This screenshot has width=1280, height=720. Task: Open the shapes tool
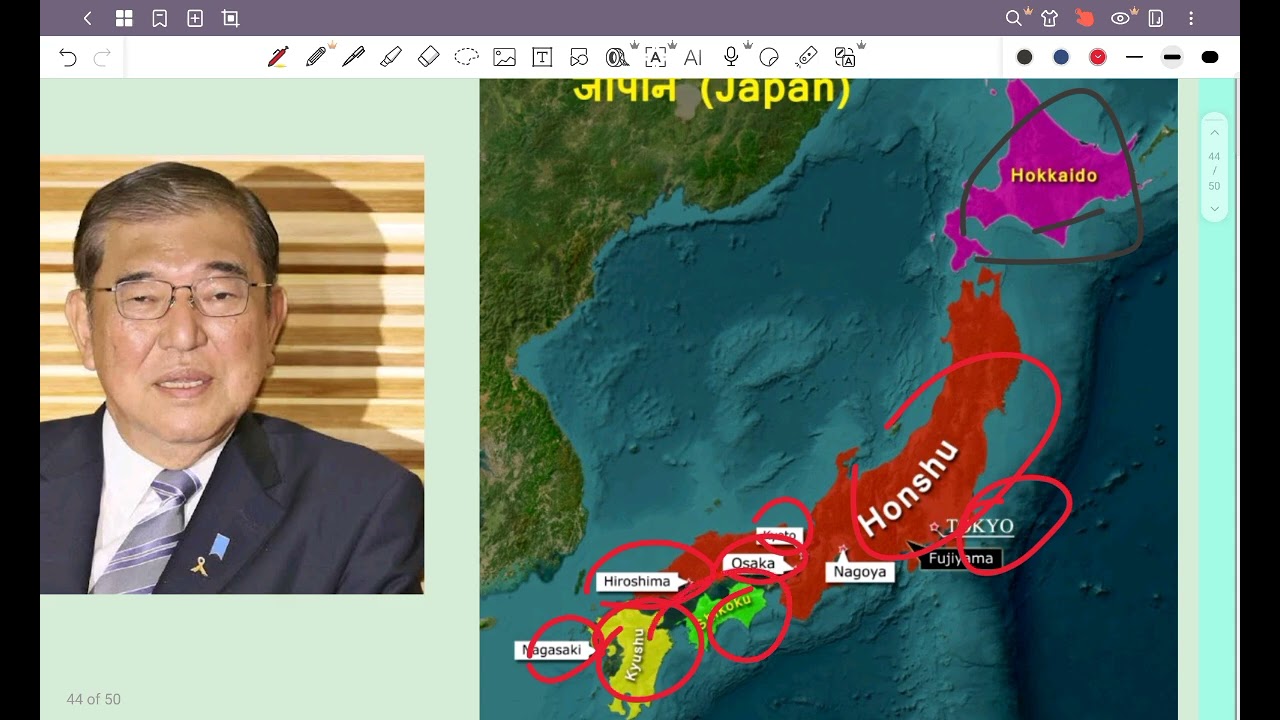[579, 57]
